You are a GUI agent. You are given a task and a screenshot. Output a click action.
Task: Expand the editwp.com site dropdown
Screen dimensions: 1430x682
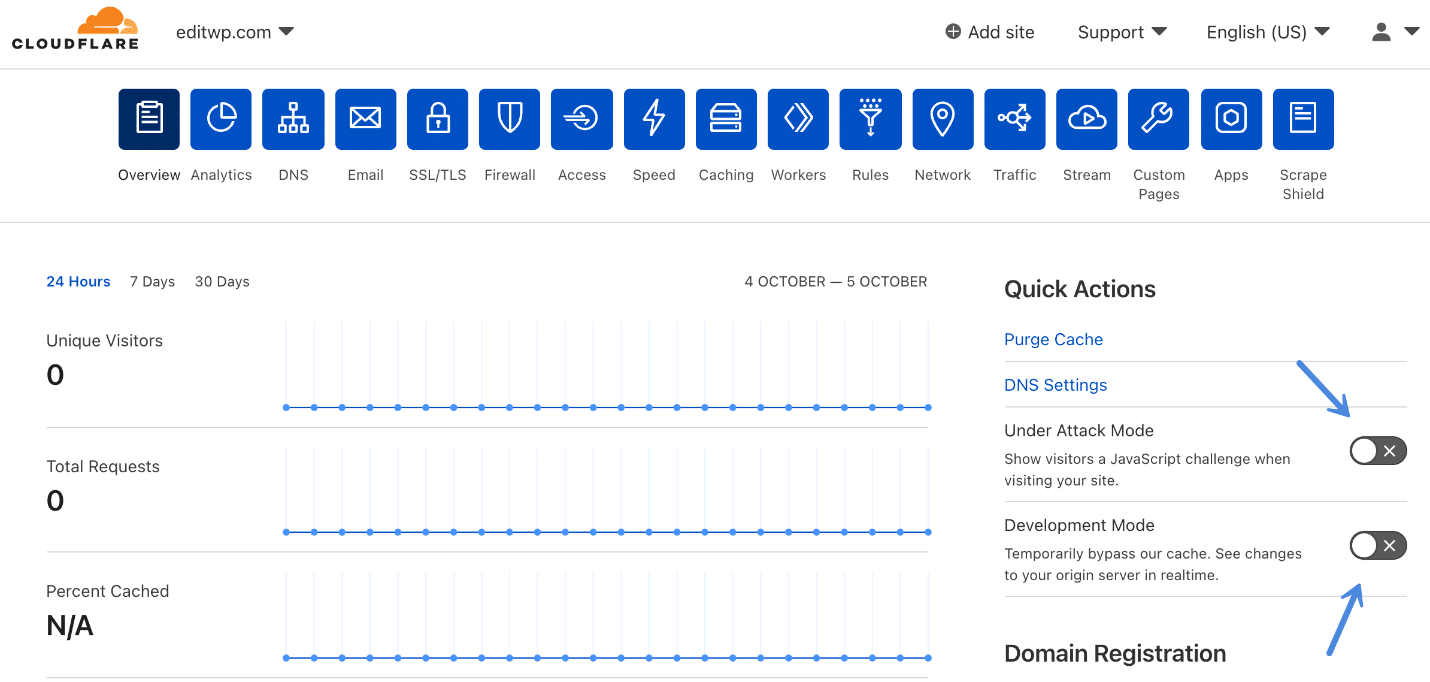point(235,31)
